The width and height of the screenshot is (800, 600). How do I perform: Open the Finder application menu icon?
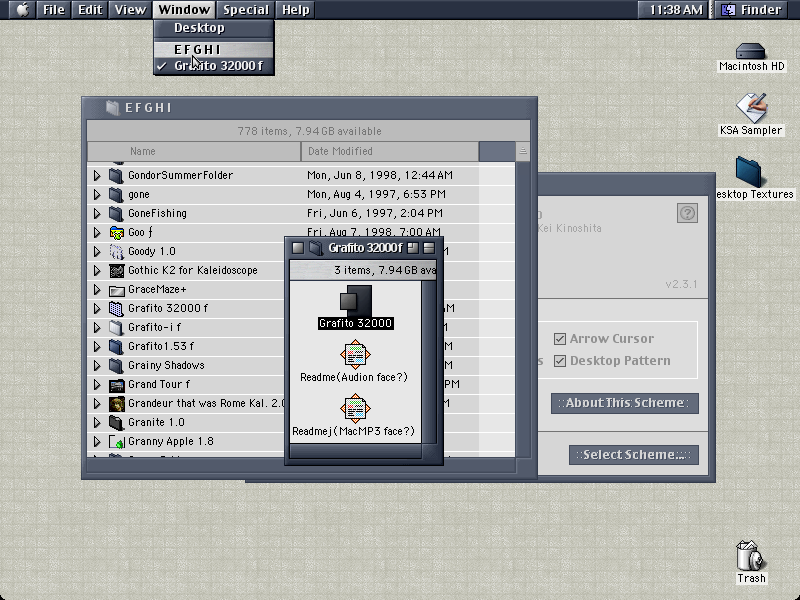pyautogui.click(x=729, y=10)
